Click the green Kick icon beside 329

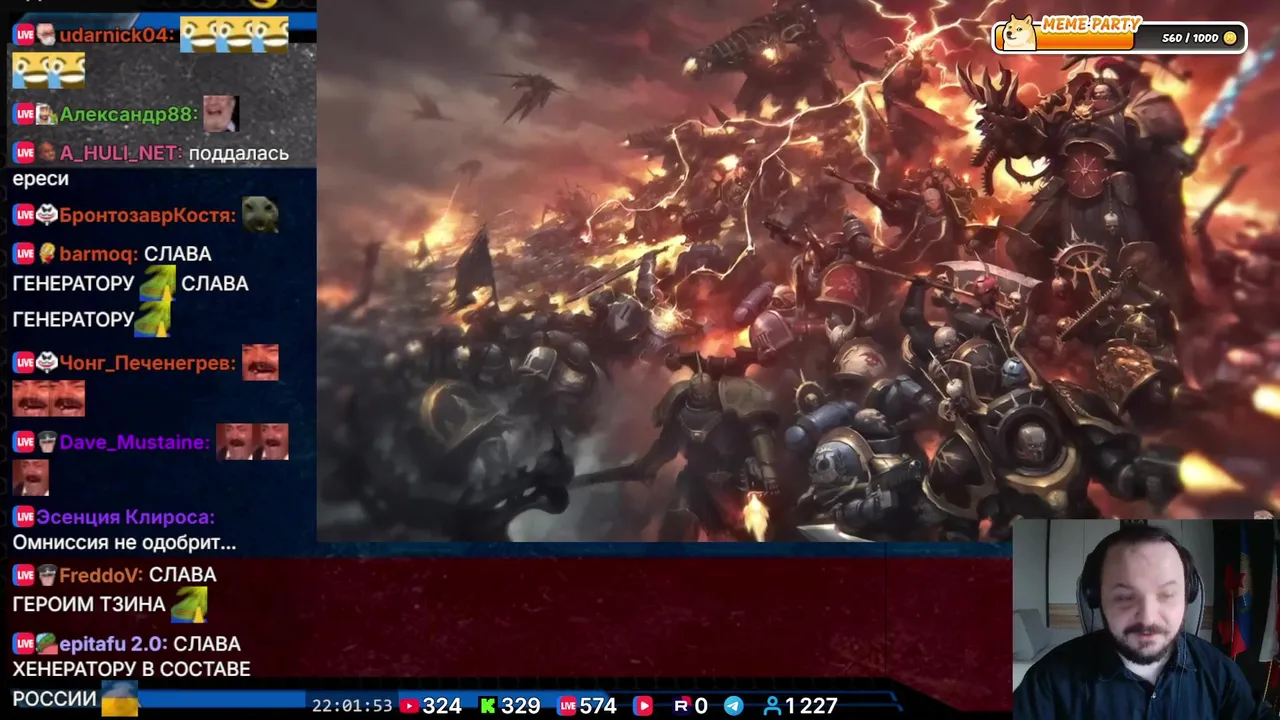click(x=487, y=706)
